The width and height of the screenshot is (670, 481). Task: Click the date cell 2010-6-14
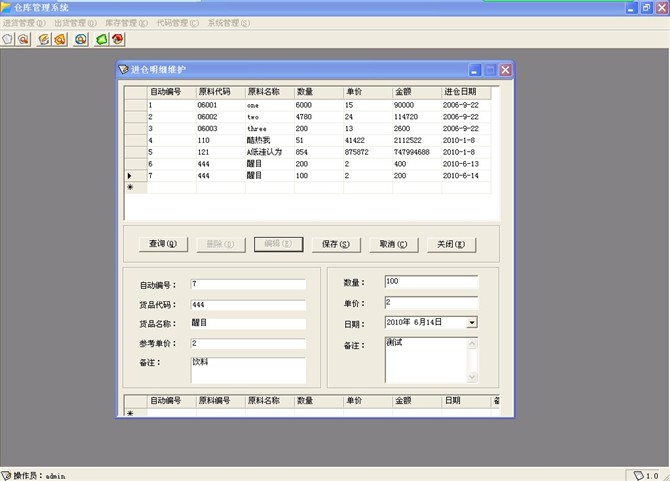(x=466, y=176)
